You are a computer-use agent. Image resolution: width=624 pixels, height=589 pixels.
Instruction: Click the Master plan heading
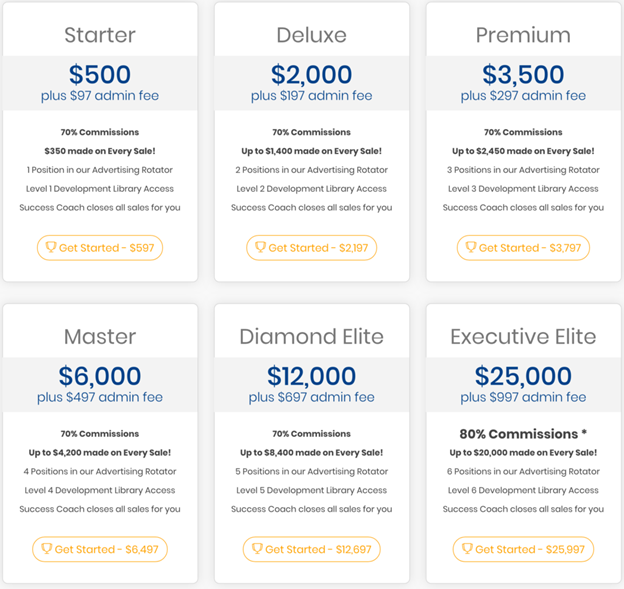click(100, 337)
